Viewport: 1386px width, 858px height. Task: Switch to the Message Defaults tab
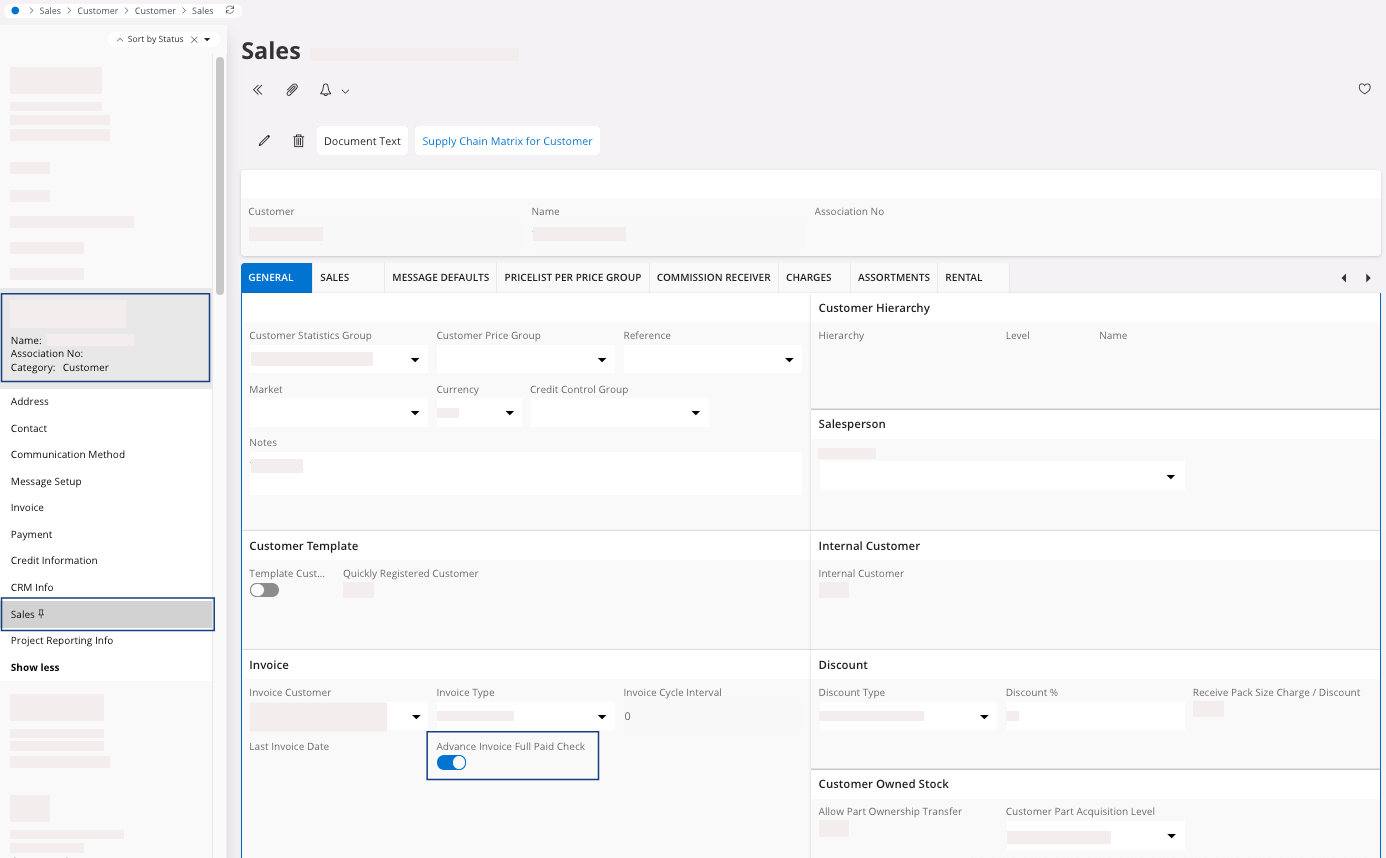pyautogui.click(x=440, y=277)
